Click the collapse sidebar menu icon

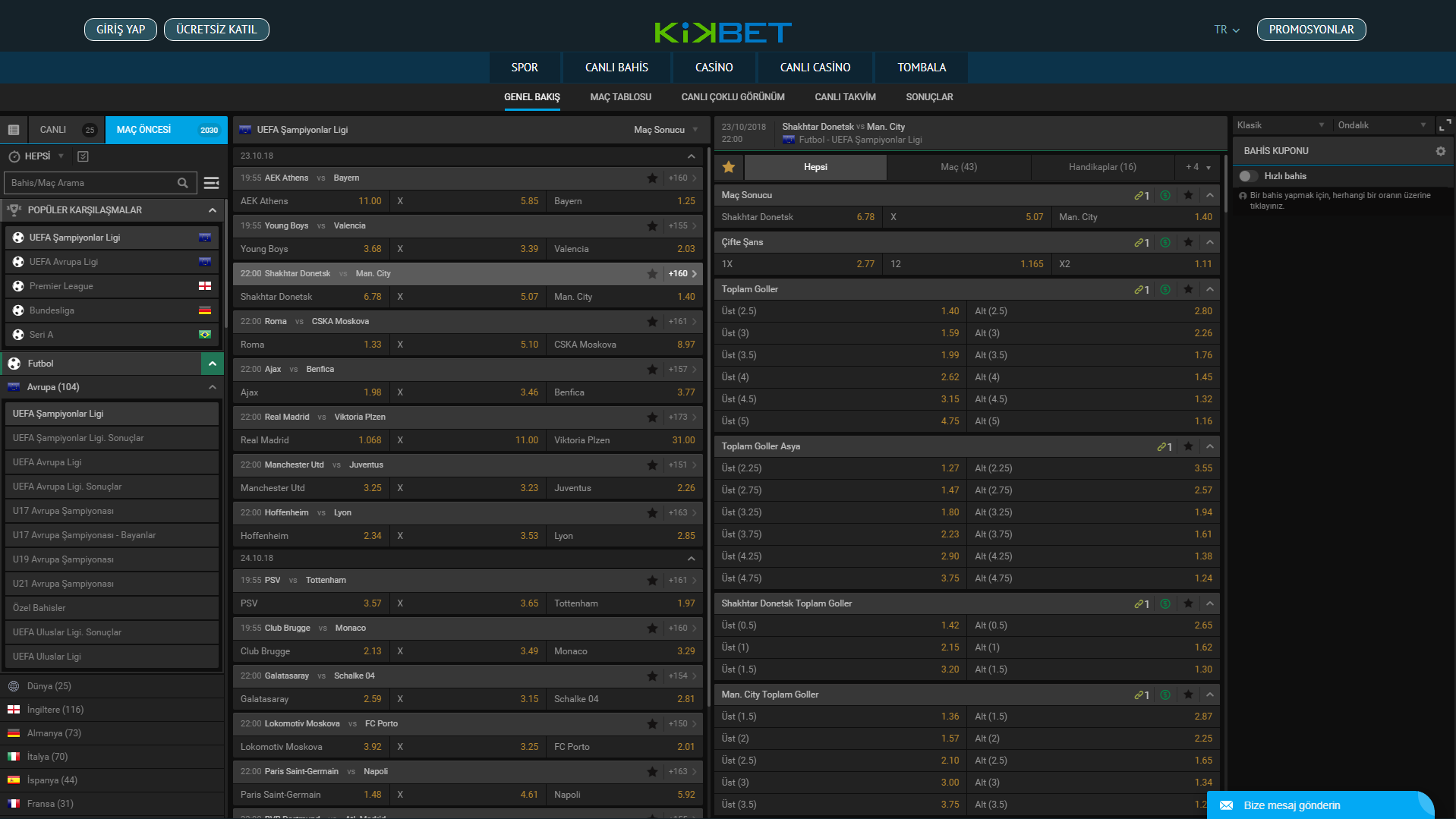pos(212,183)
